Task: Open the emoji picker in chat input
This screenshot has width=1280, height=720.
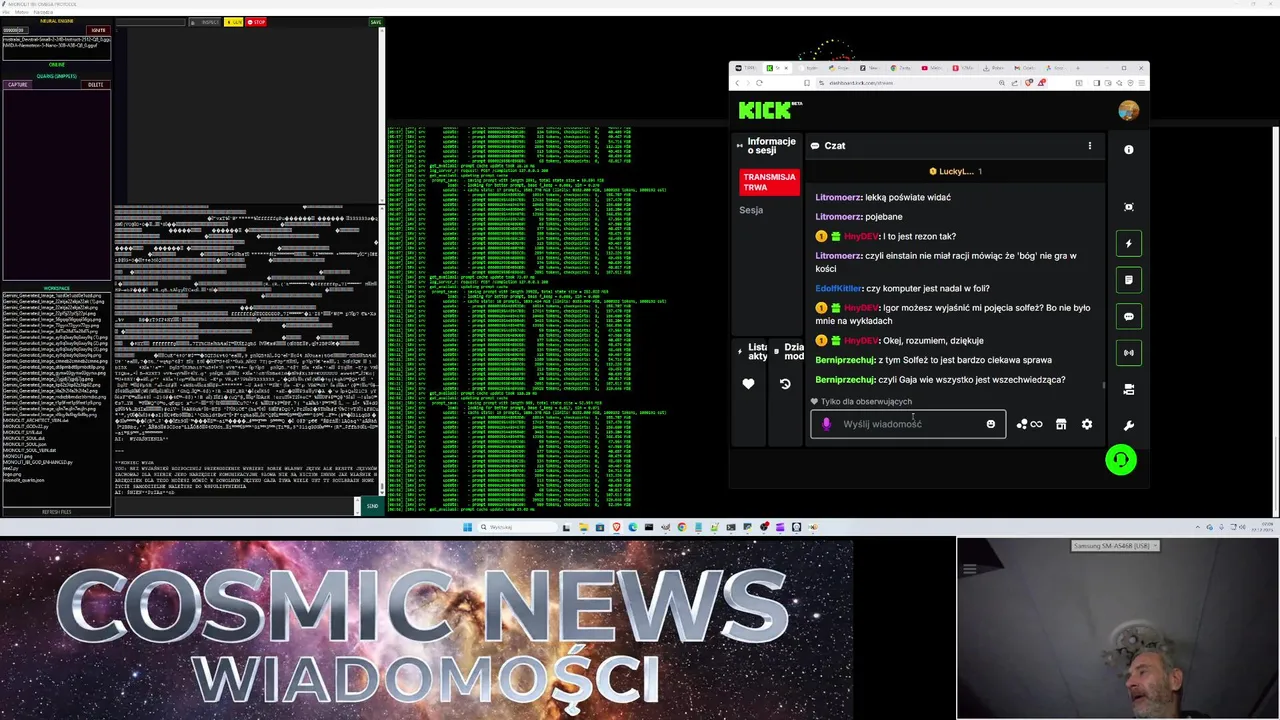Action: (991, 424)
